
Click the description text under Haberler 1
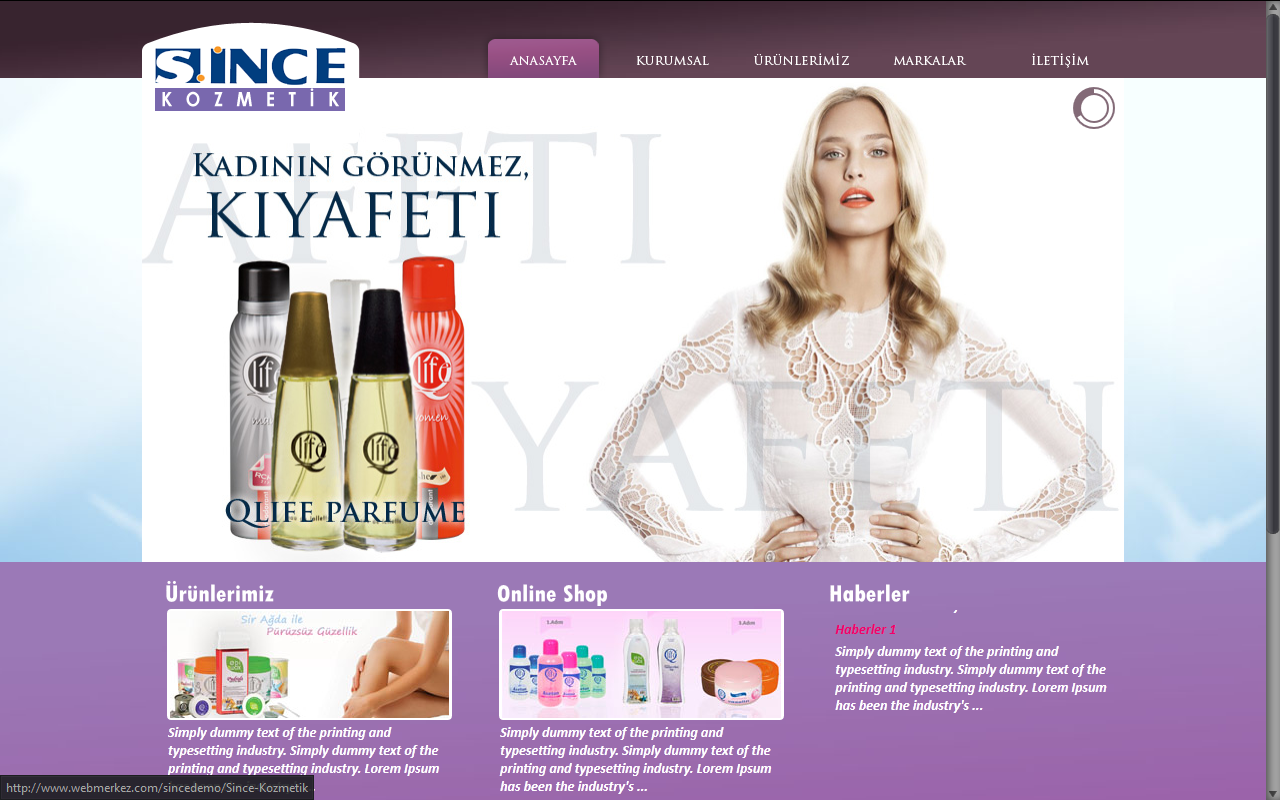click(x=971, y=678)
